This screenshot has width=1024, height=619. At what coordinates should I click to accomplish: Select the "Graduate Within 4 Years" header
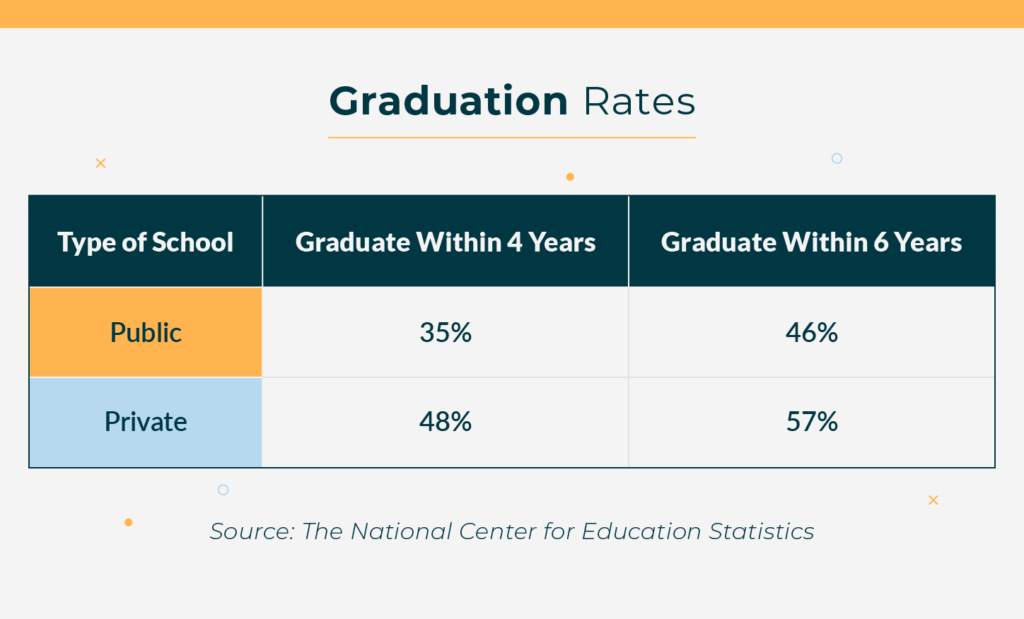[x=446, y=242]
